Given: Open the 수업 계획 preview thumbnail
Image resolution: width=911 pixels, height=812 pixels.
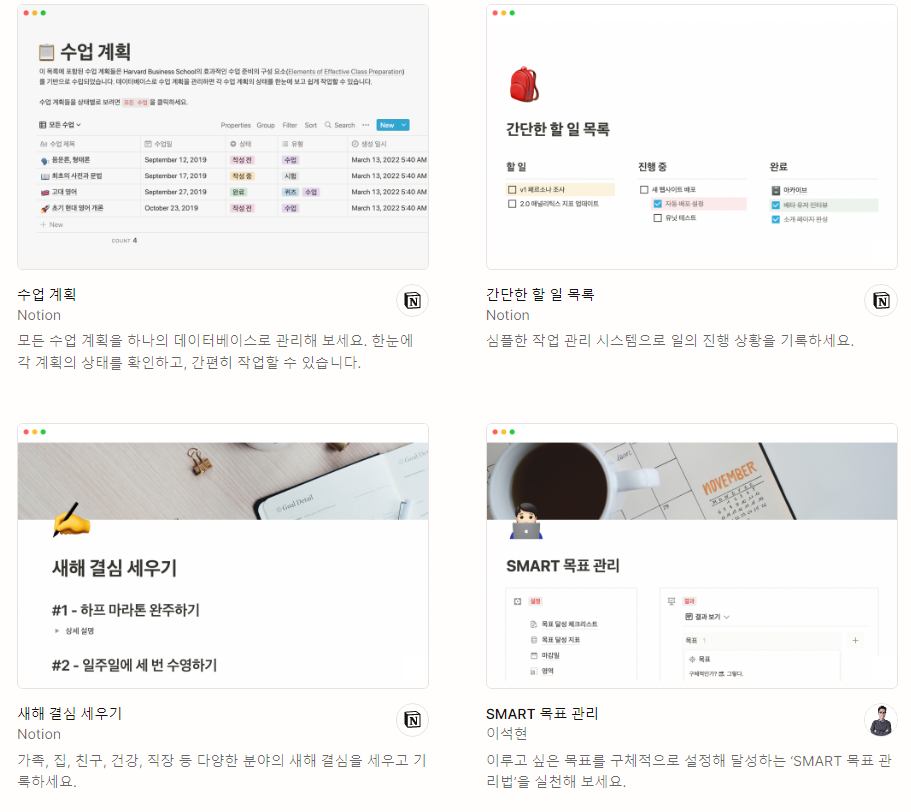Looking at the screenshot, I should point(223,137).
